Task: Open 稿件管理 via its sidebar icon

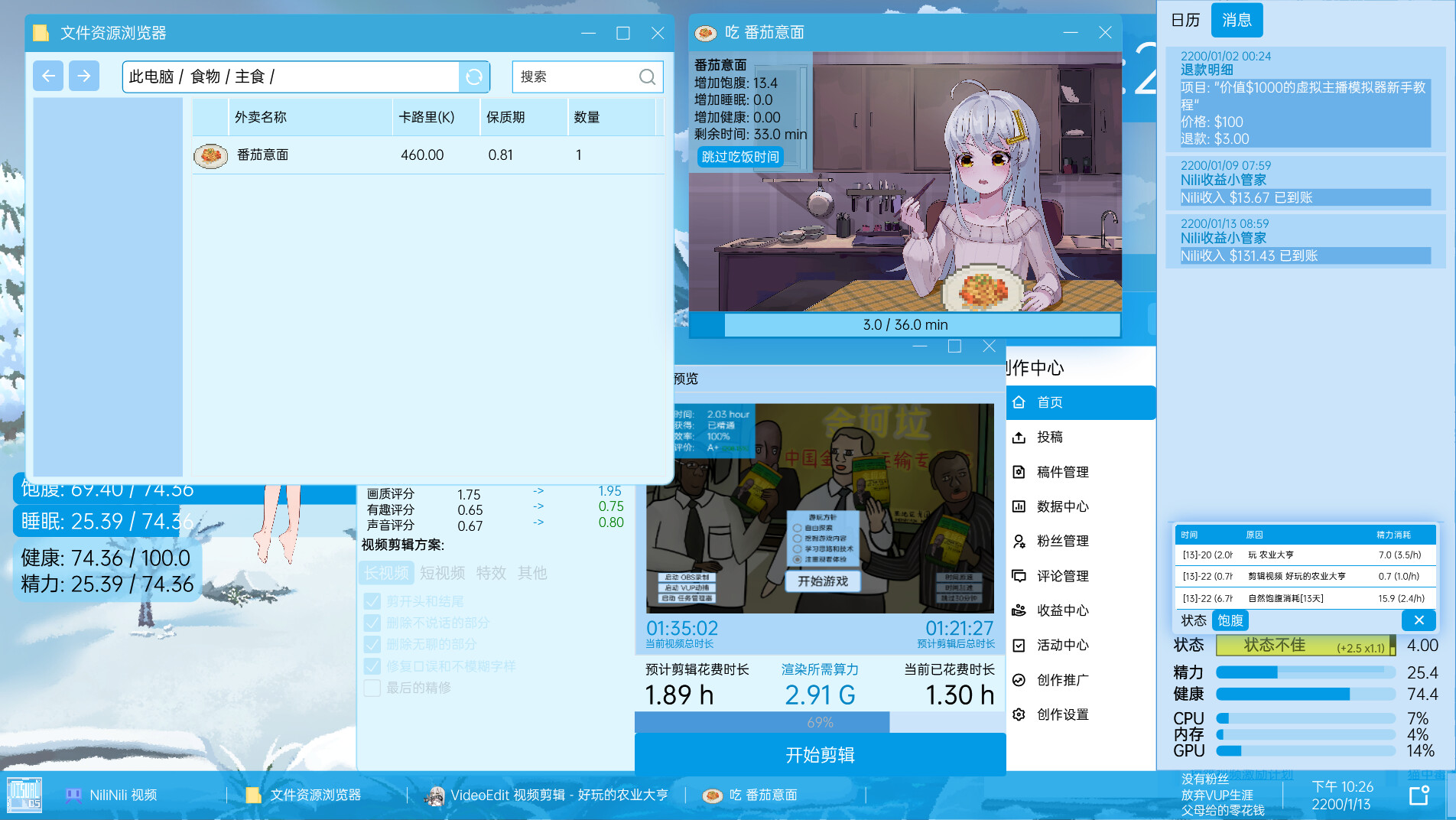Action: pyautogui.click(x=1020, y=472)
